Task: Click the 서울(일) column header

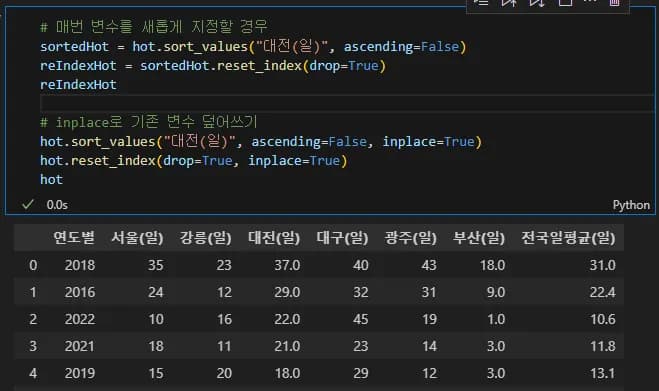Action: (x=137, y=238)
